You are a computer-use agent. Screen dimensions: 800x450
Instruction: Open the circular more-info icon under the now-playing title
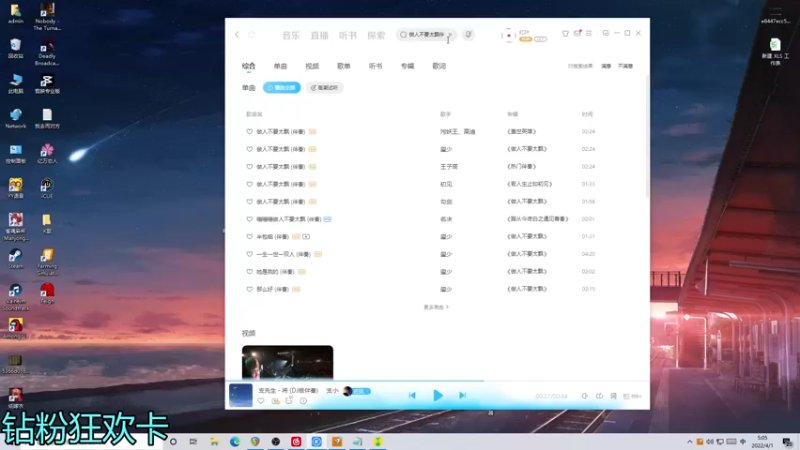pyautogui.click(x=303, y=401)
